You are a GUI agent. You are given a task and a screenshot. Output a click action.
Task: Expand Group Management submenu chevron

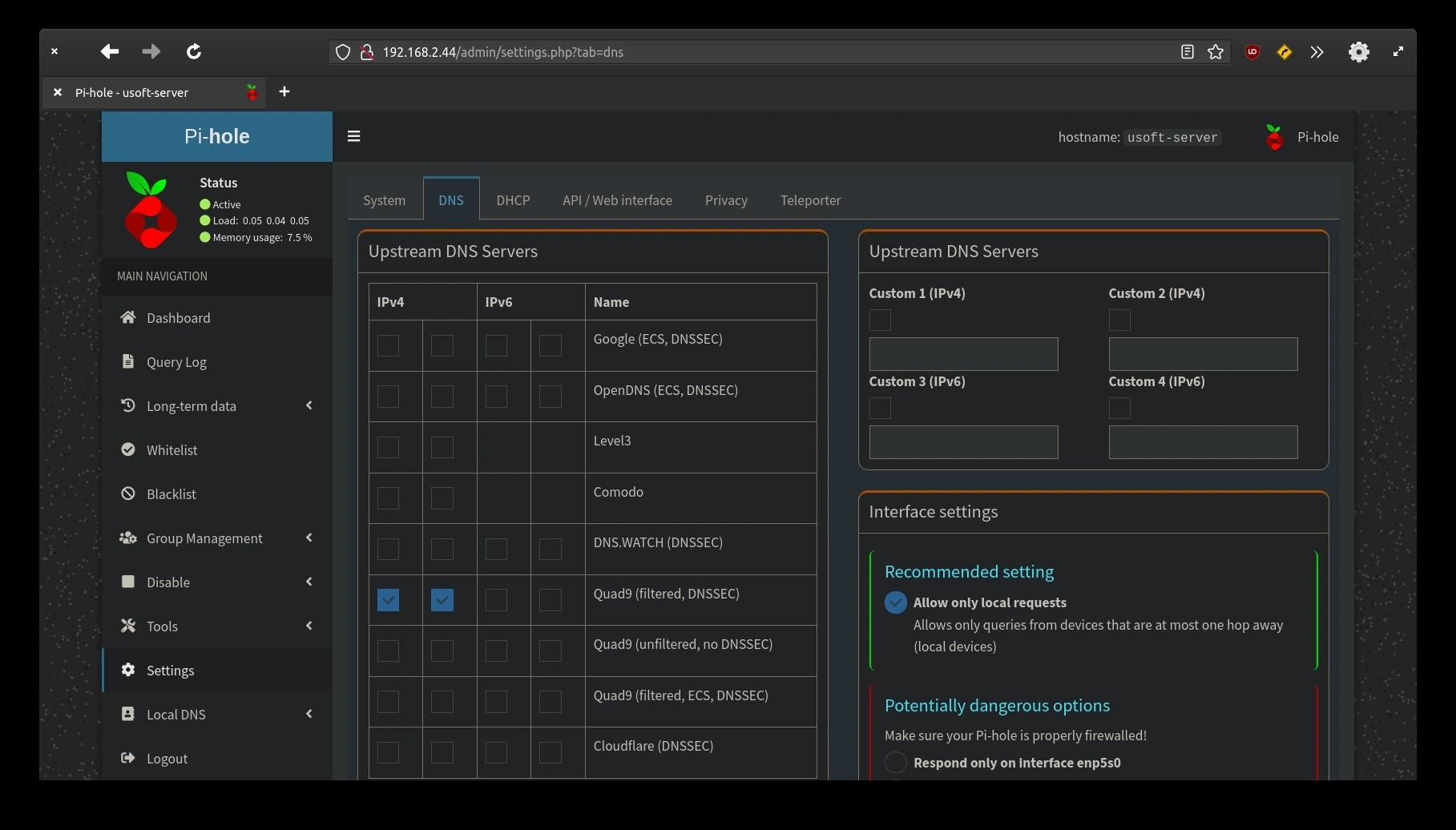309,538
